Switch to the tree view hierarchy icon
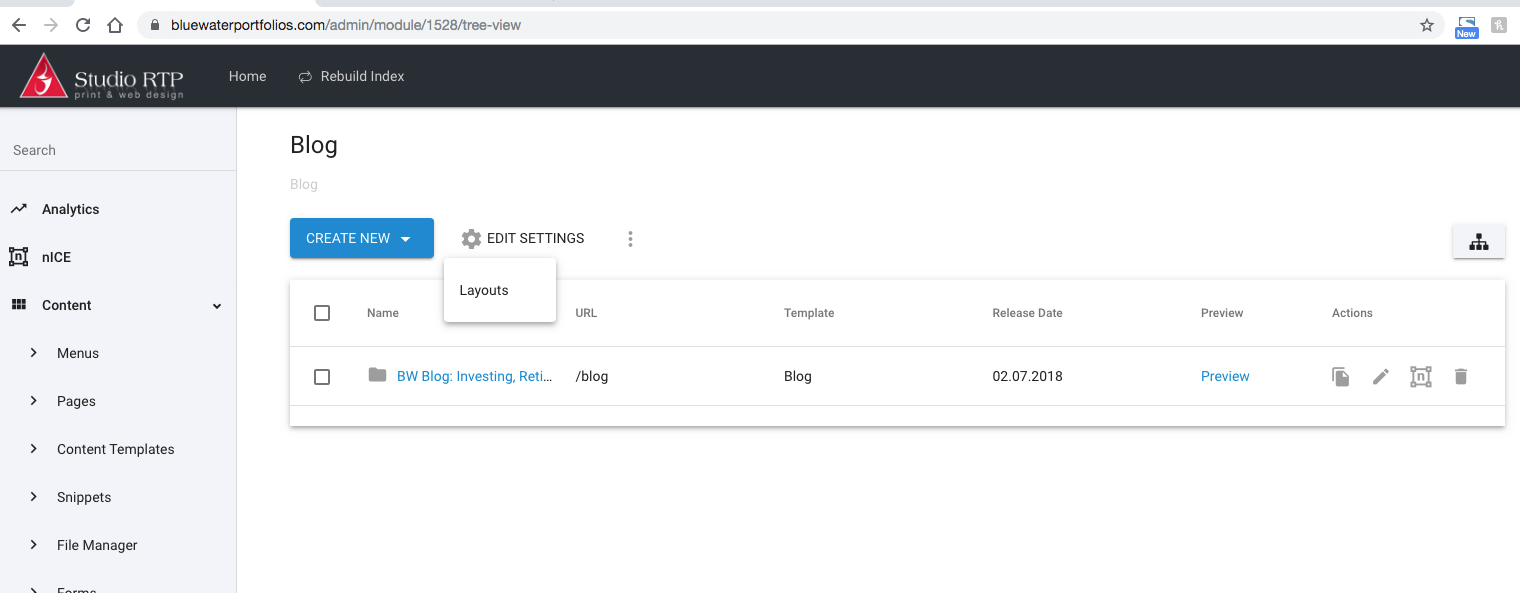 tap(1478, 241)
